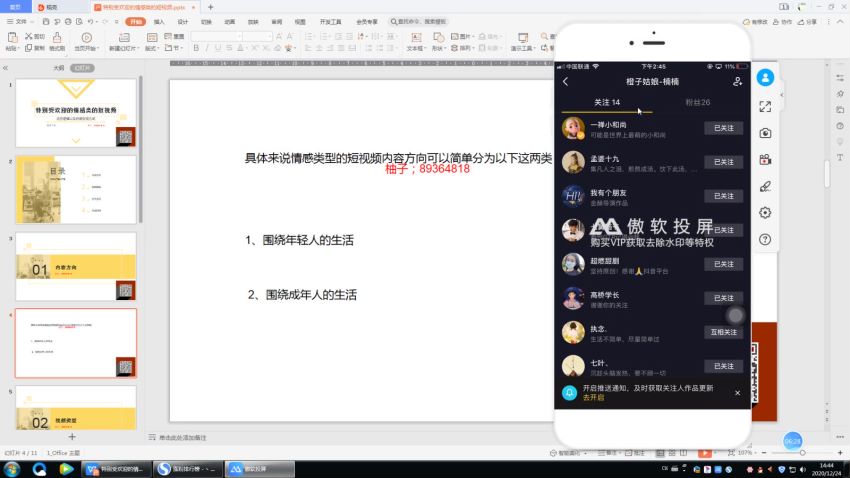Click 已关注 button for 一禅小和尚
Screen dimensions: 850x478
tap(723, 128)
